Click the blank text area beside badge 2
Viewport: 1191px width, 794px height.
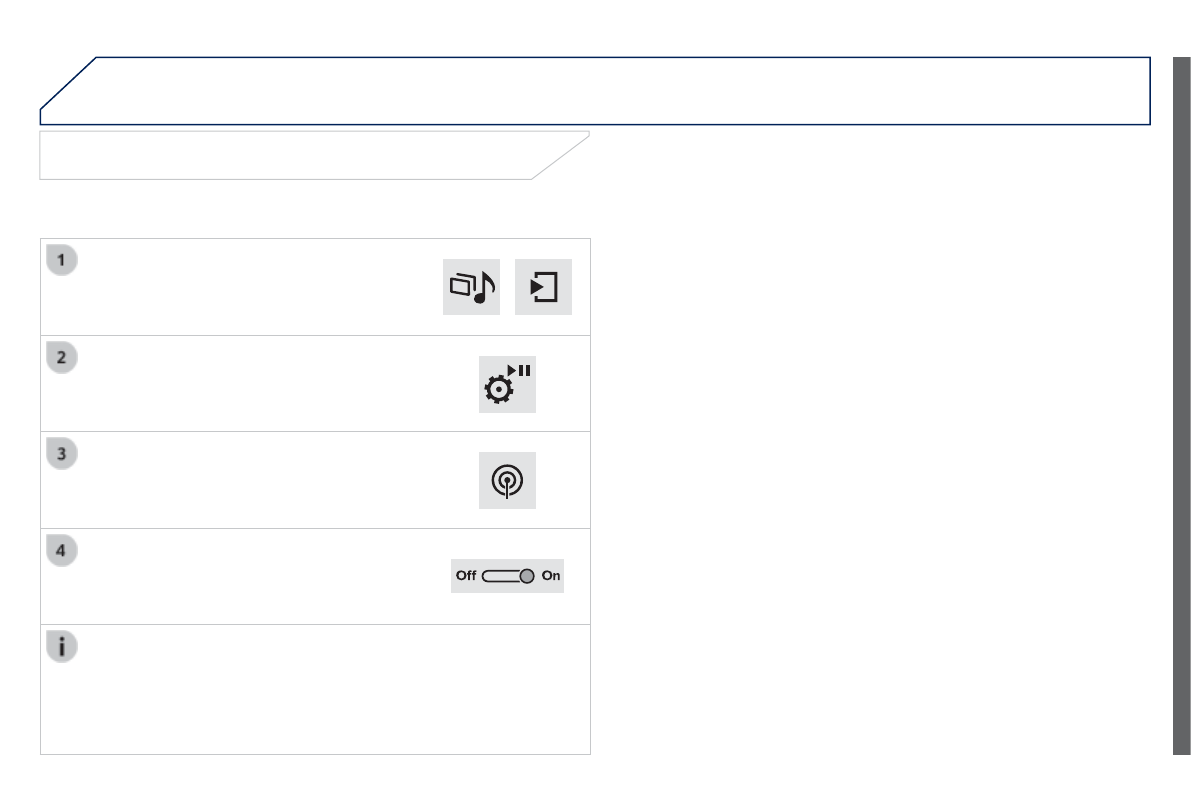pyautogui.click(x=250, y=384)
